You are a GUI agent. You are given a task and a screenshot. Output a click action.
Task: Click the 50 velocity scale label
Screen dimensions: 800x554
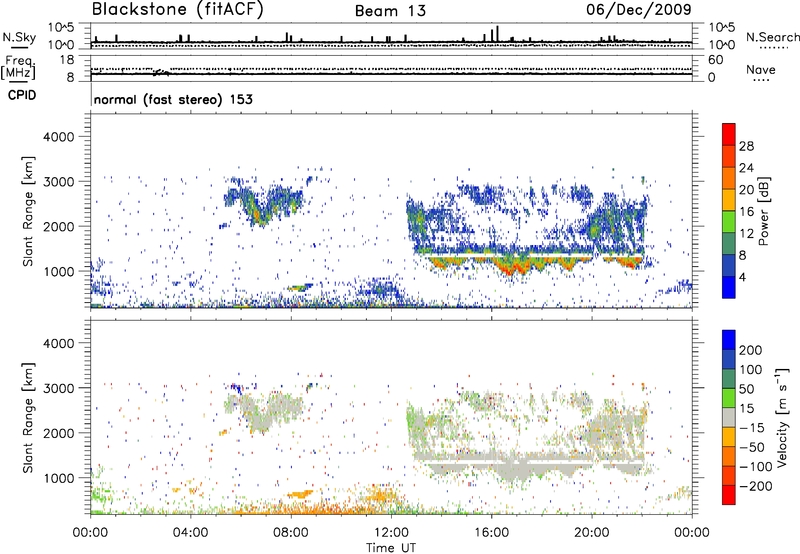tap(746, 389)
